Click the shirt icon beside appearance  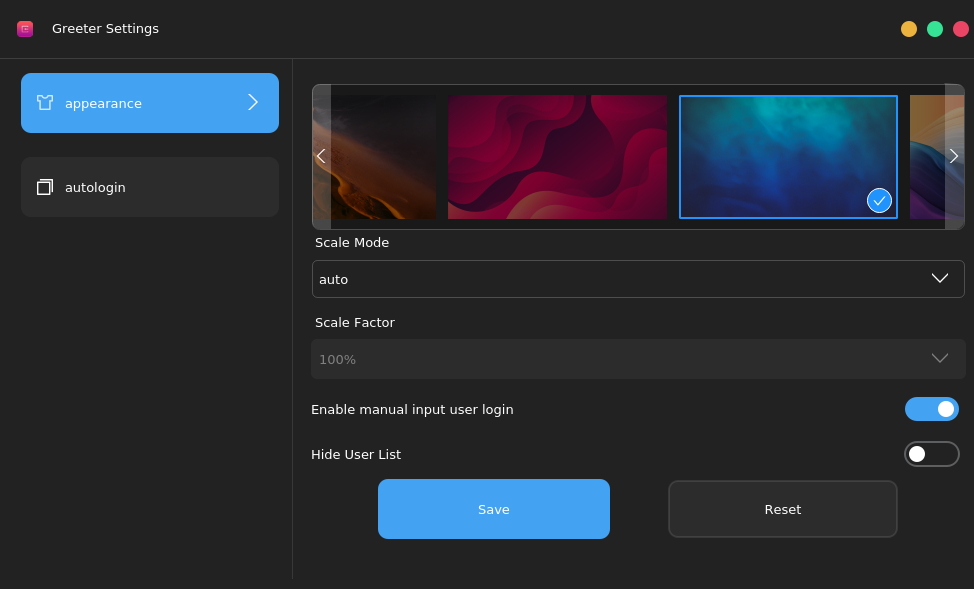pos(45,103)
